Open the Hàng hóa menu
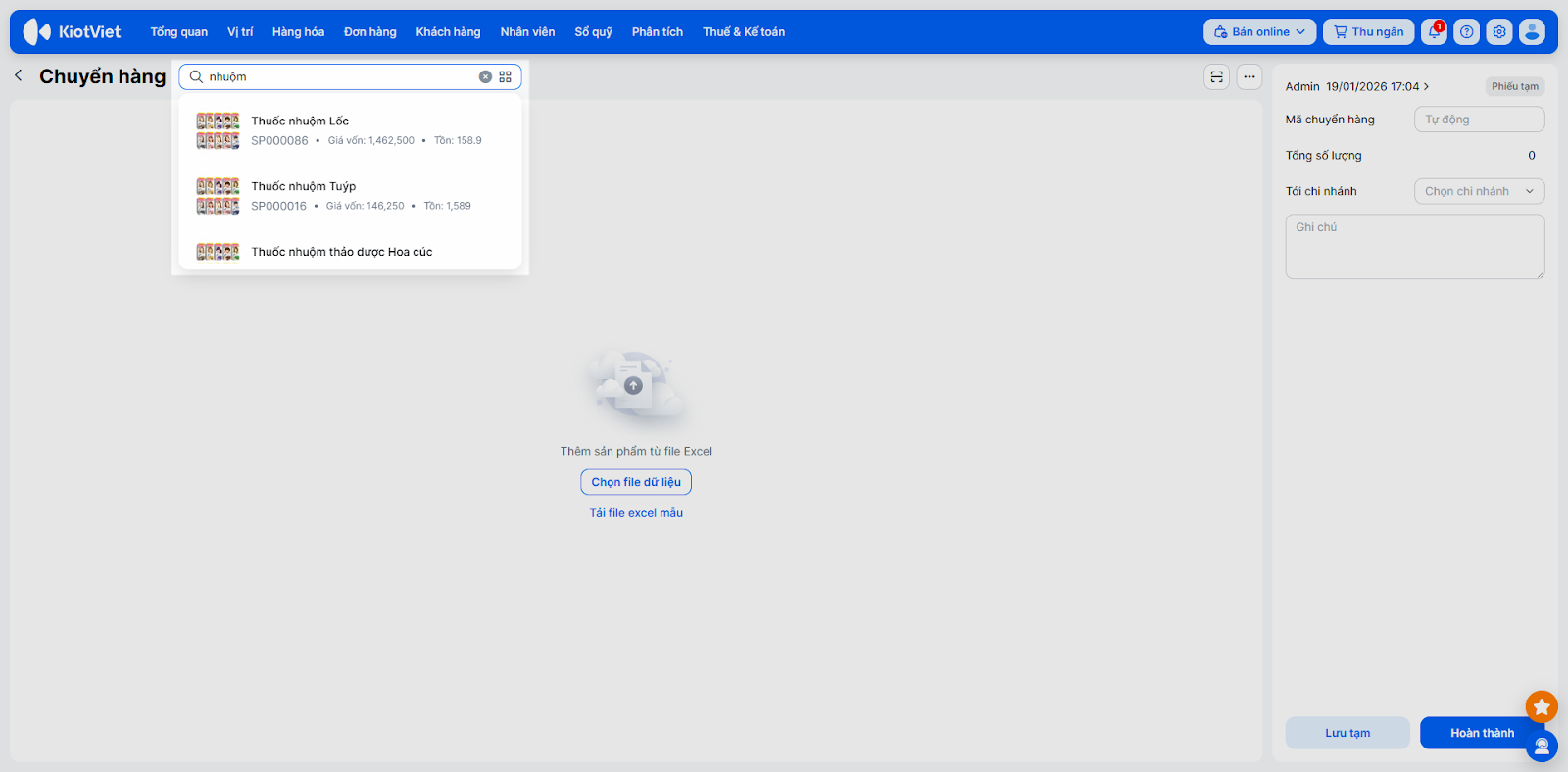The width and height of the screenshot is (1568, 772). point(298,32)
